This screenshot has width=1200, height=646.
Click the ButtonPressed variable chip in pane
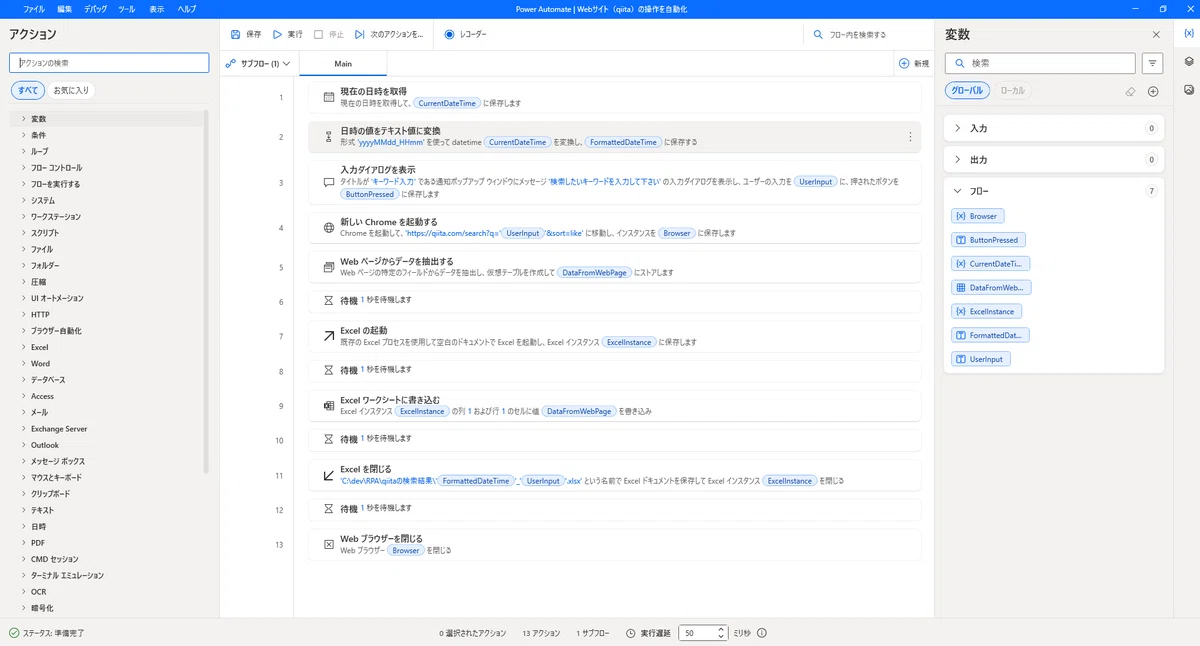(x=989, y=240)
